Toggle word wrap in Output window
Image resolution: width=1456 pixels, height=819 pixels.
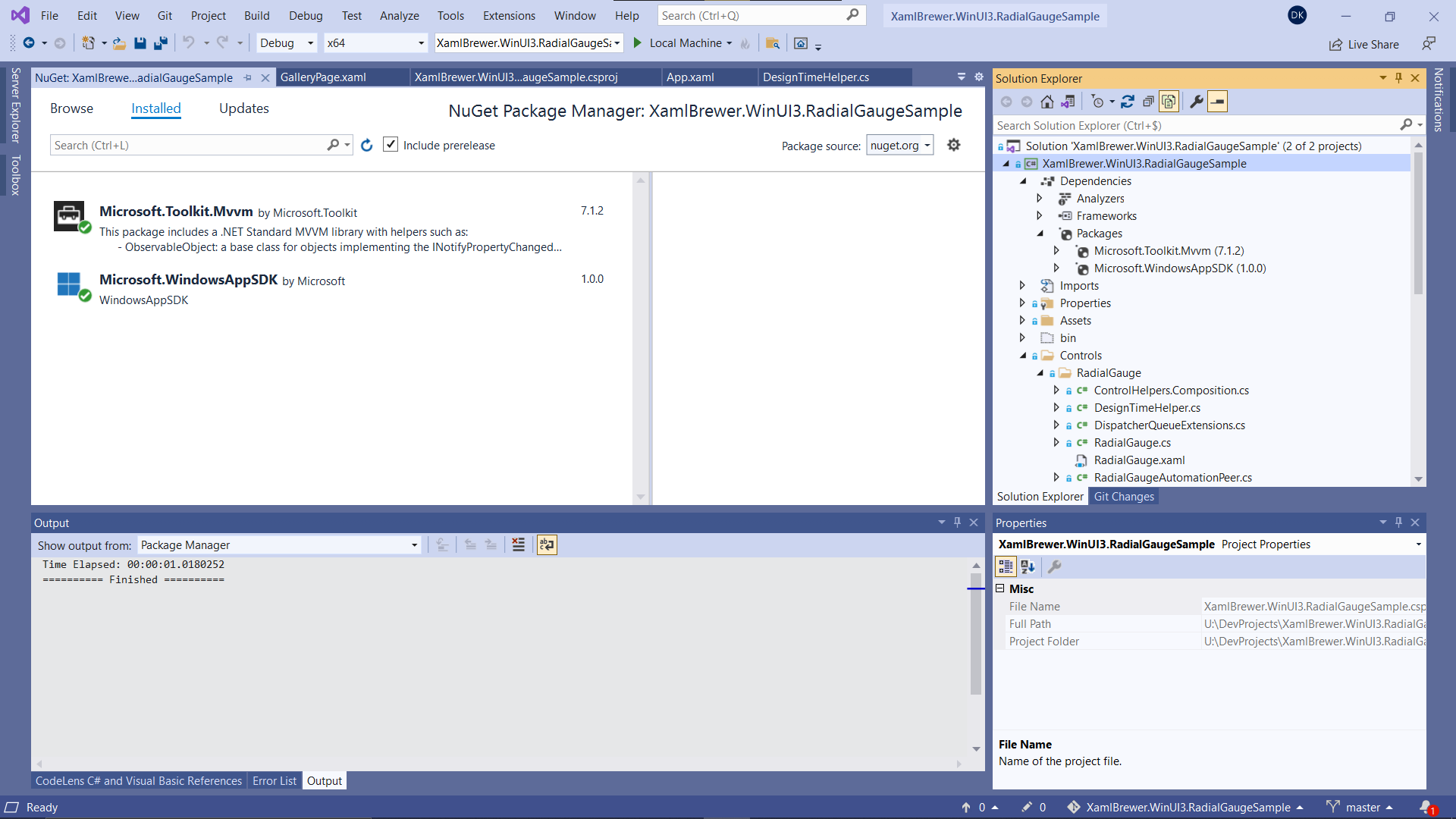(x=547, y=544)
